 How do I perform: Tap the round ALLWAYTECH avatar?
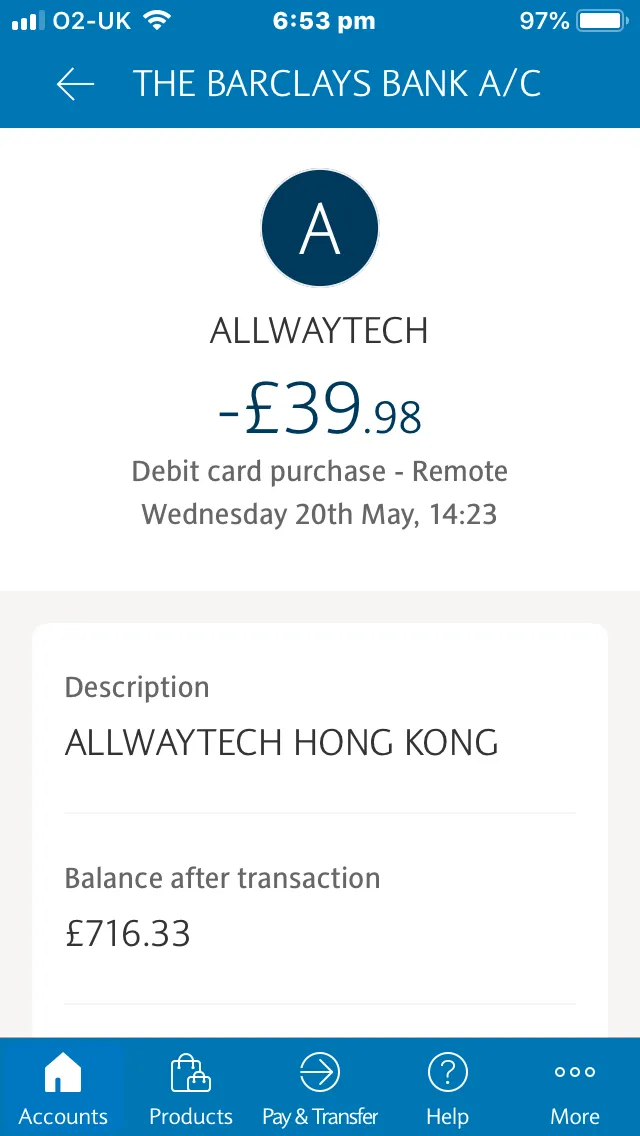point(320,228)
